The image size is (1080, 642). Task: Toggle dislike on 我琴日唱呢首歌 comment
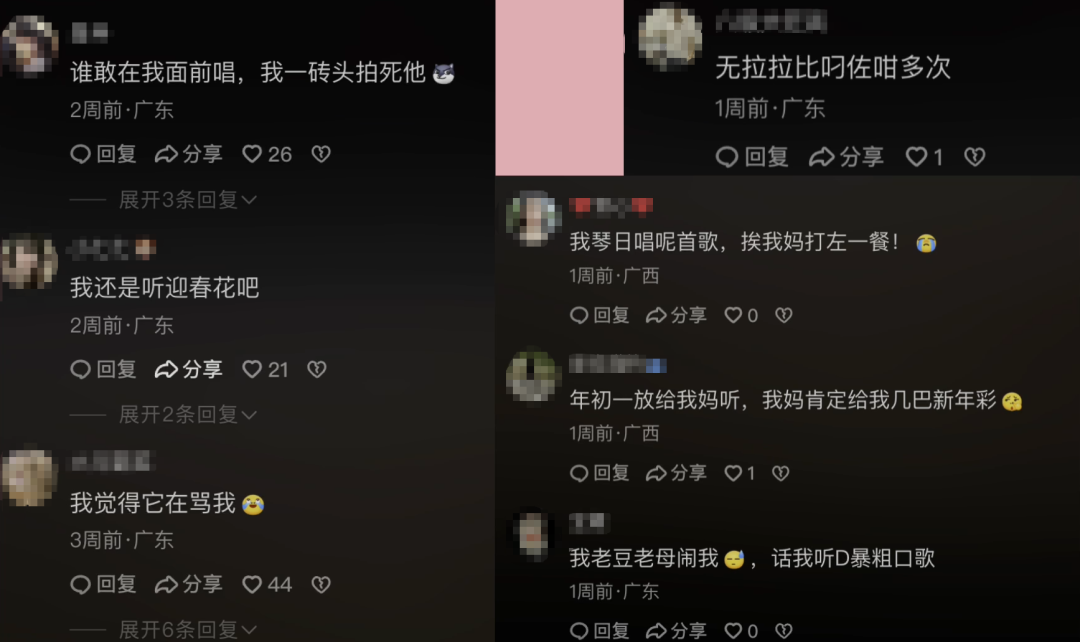coord(784,315)
